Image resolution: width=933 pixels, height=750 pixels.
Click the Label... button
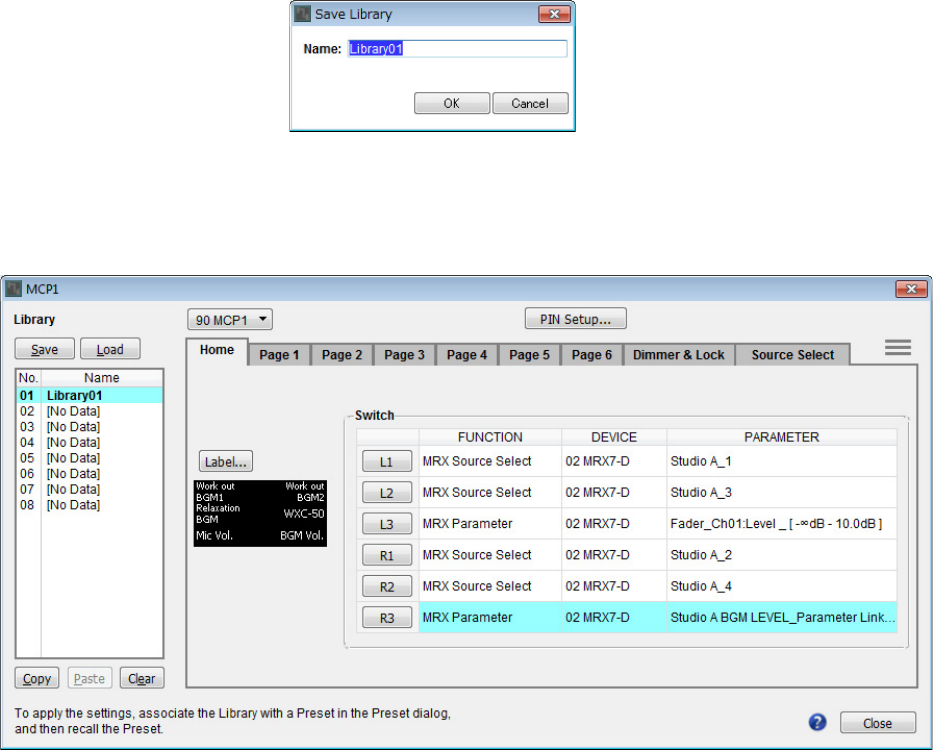click(226, 461)
